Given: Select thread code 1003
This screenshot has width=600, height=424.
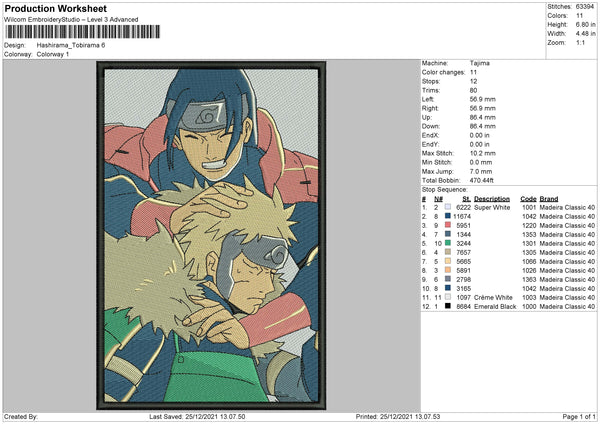Looking at the screenshot, I should [529, 297].
